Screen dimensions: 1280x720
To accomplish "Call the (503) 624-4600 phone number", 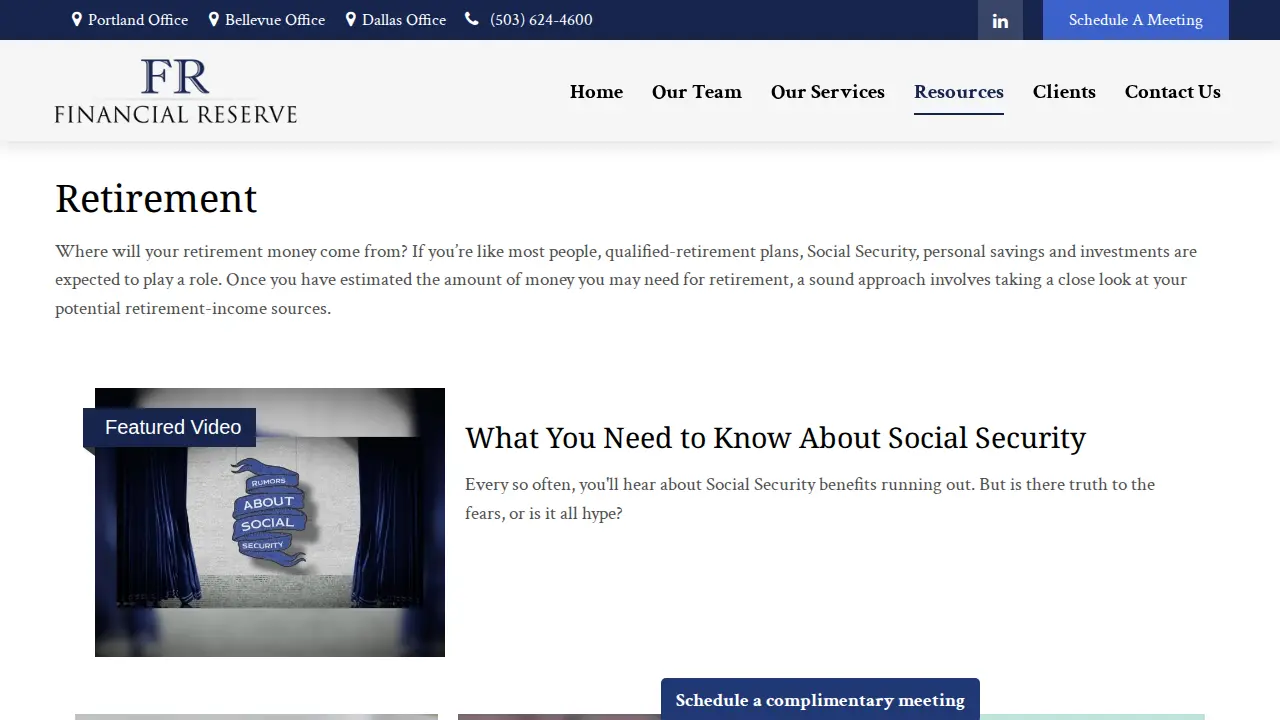I will [x=541, y=20].
